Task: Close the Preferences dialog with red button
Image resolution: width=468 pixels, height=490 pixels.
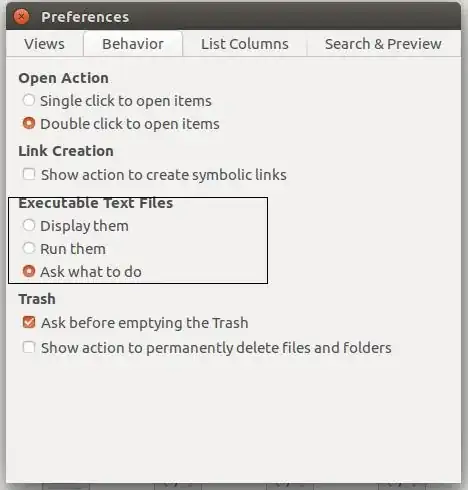Action: (x=21, y=16)
